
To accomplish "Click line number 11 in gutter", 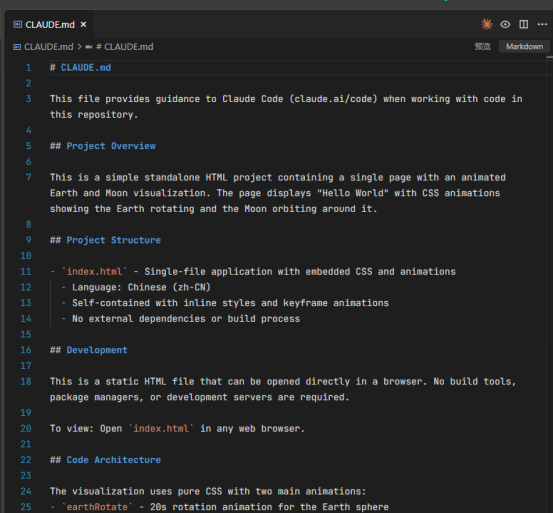I will 26,271.
